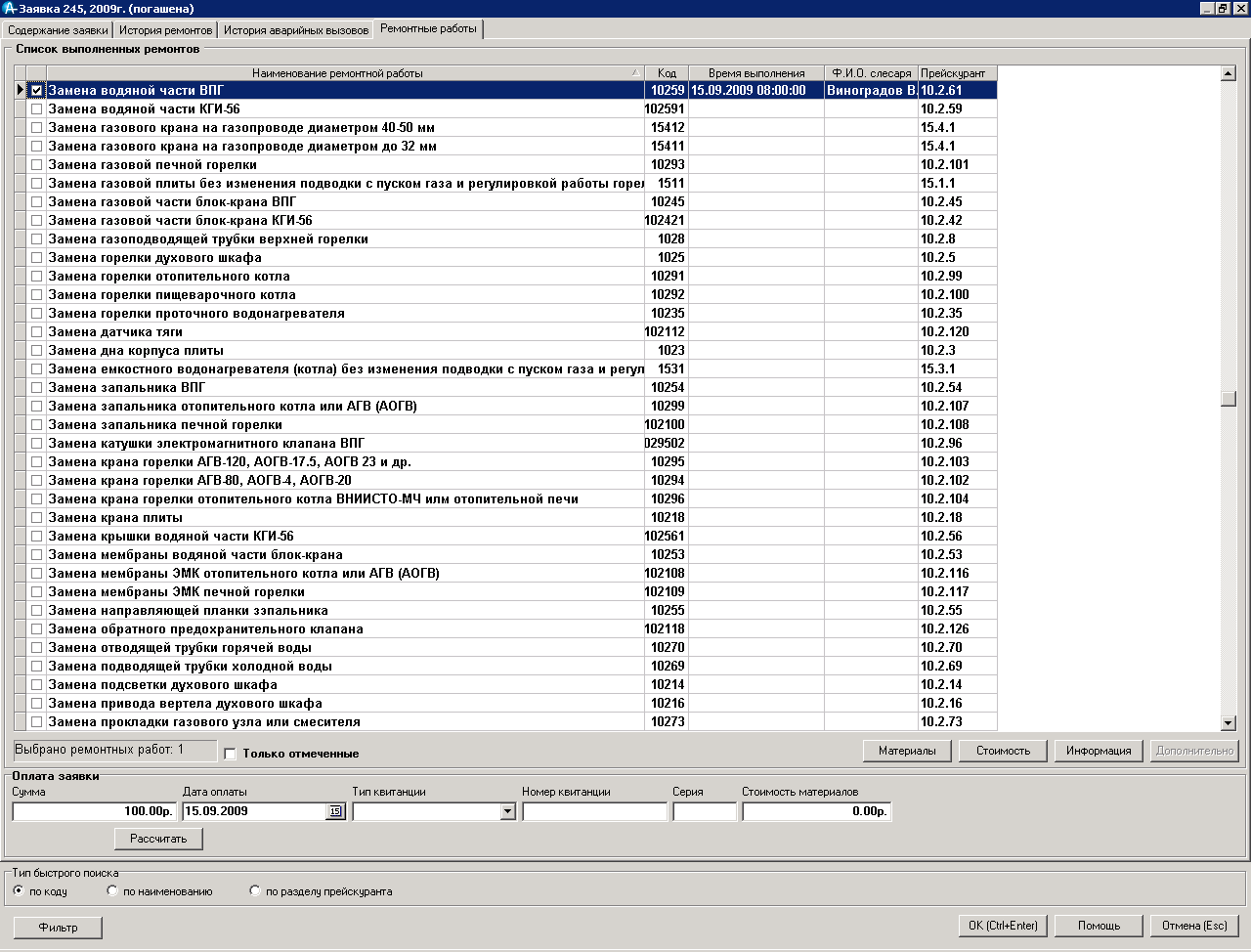Confirm with OK (Ctrl+Enter) button

pos(1003,926)
